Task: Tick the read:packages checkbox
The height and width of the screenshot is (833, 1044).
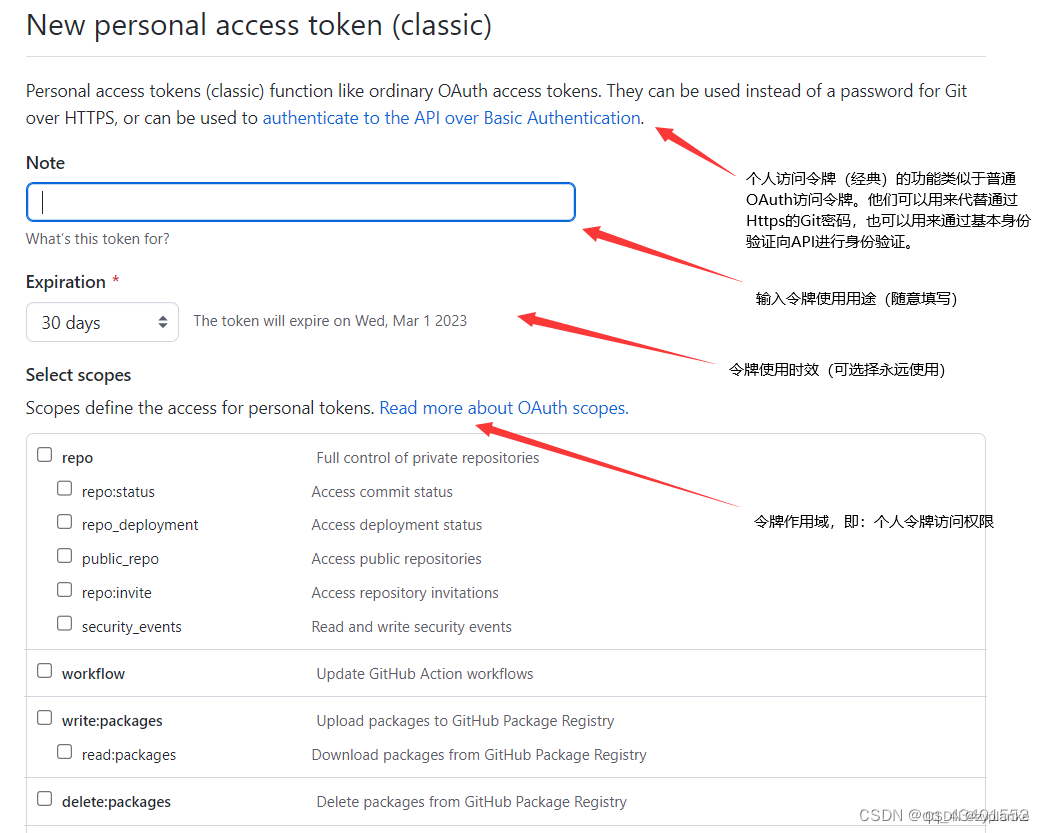Action: point(65,752)
